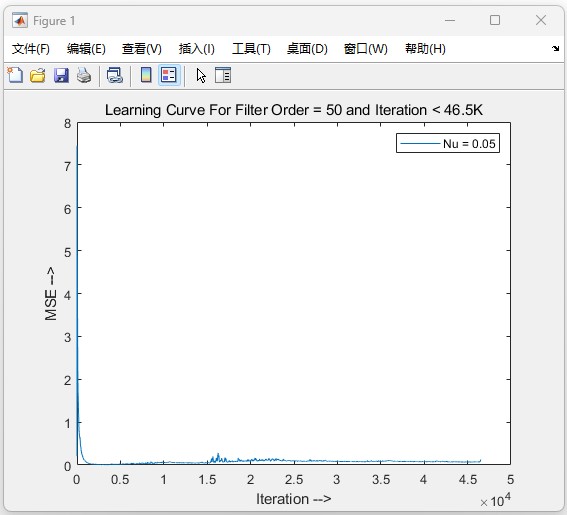Open the 编辑(E) menu

coord(86,48)
